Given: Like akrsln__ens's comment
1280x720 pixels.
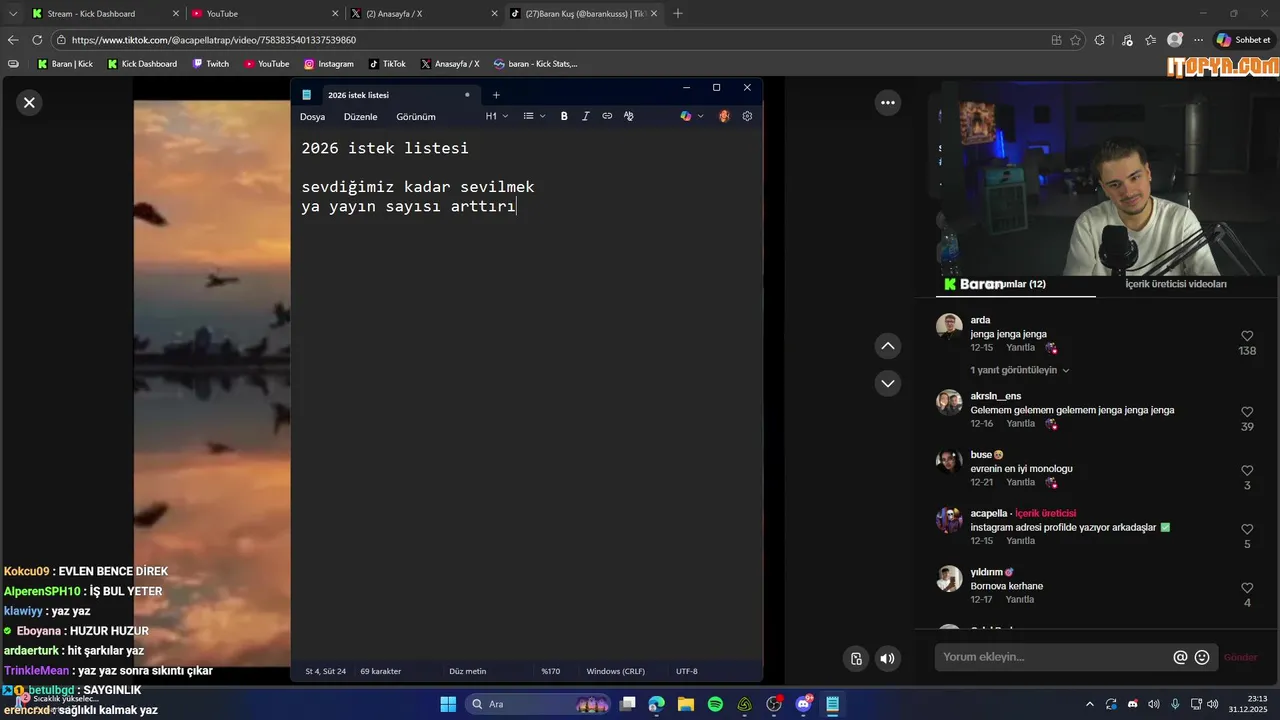Looking at the screenshot, I should 1247,412.
